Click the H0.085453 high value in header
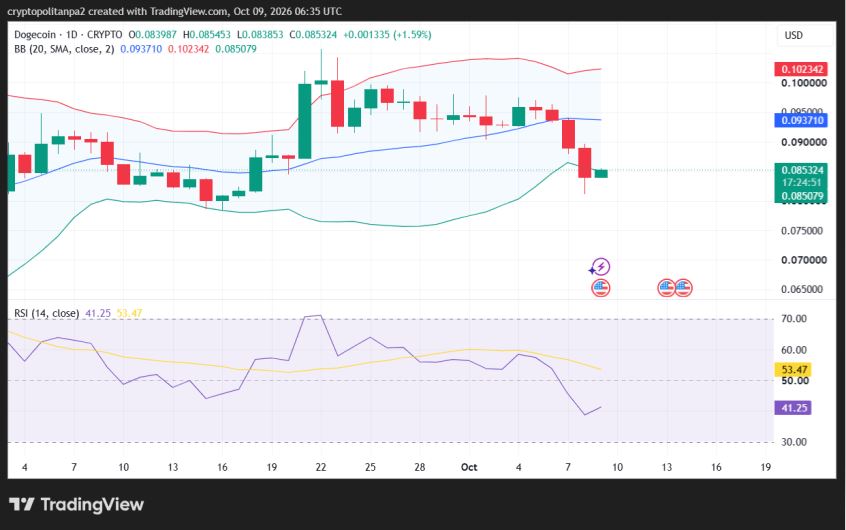846x530 pixels. pyautogui.click(x=207, y=35)
